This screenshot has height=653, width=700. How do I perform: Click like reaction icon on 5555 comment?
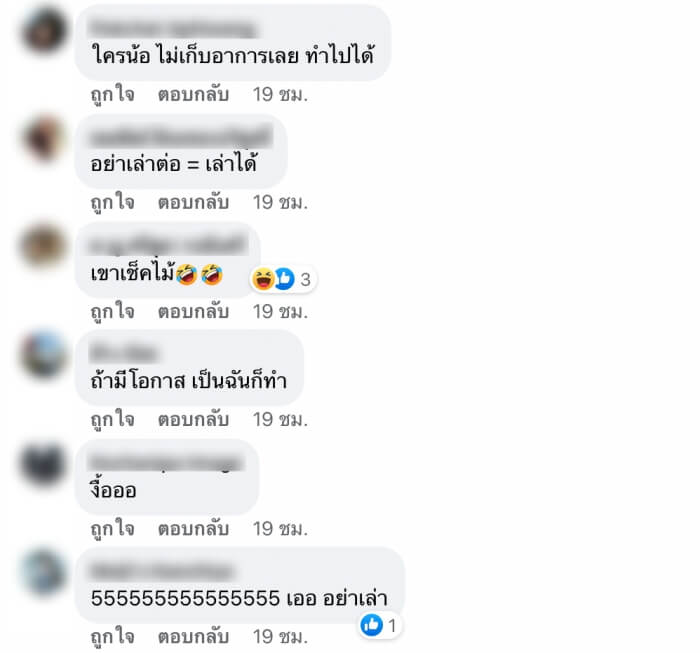(x=371, y=625)
